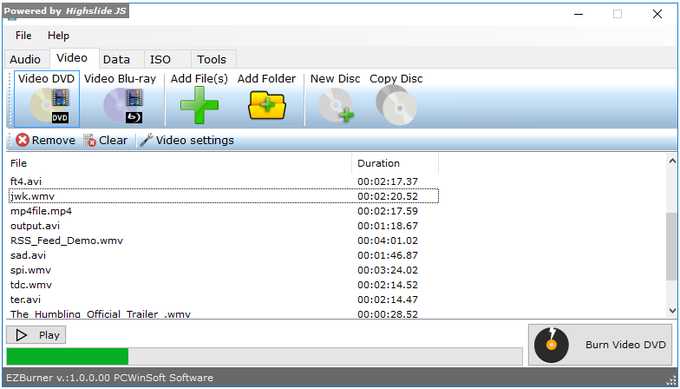This screenshot has height=389, width=680.
Task: Open the Copy Disc tool
Action: (x=396, y=99)
